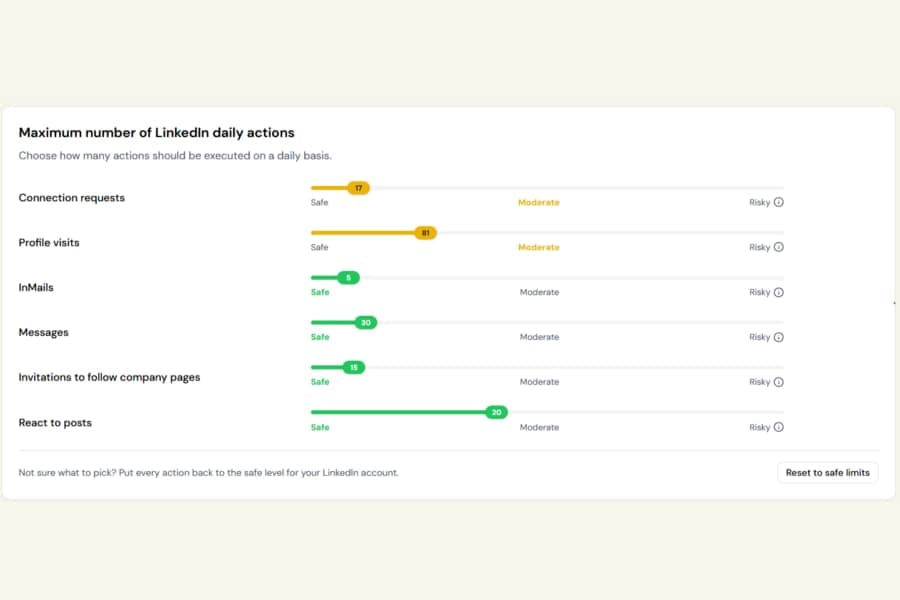The width and height of the screenshot is (900, 600).
Task: Click the 'Not sure what to pick?' hint text
Action: tap(208, 473)
